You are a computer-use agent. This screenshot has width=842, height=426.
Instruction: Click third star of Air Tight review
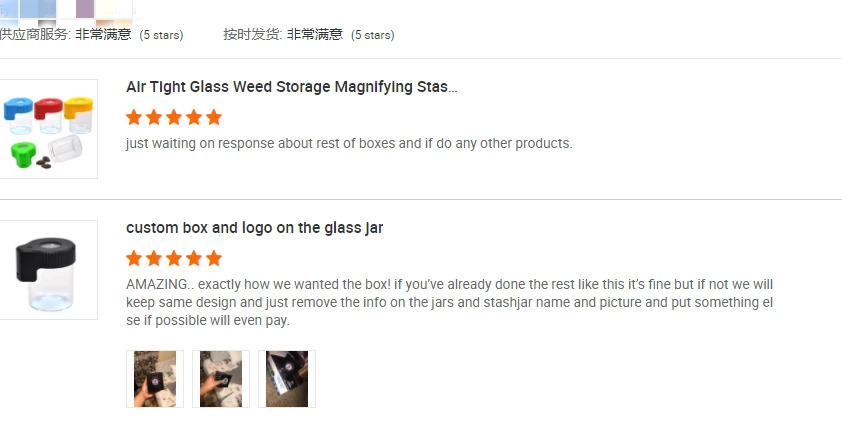(174, 117)
